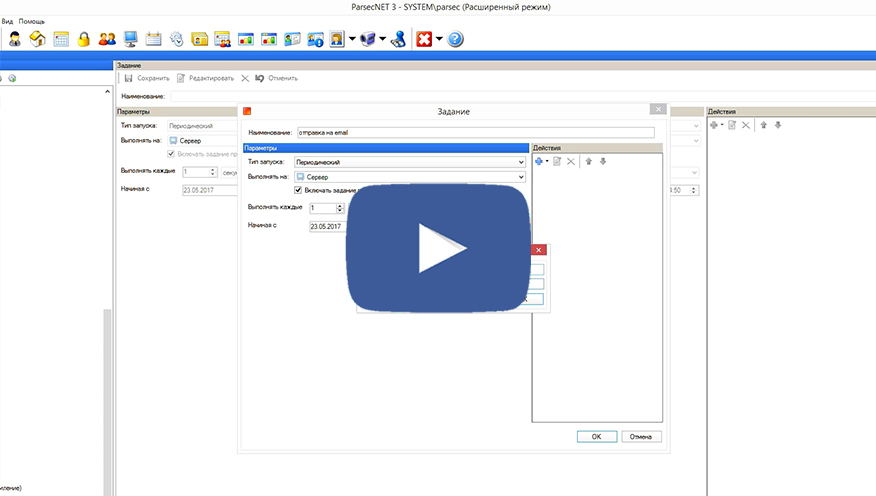The width and height of the screenshot is (876, 496).
Task: Click move down arrow in dialog Действия
Action: [603, 161]
